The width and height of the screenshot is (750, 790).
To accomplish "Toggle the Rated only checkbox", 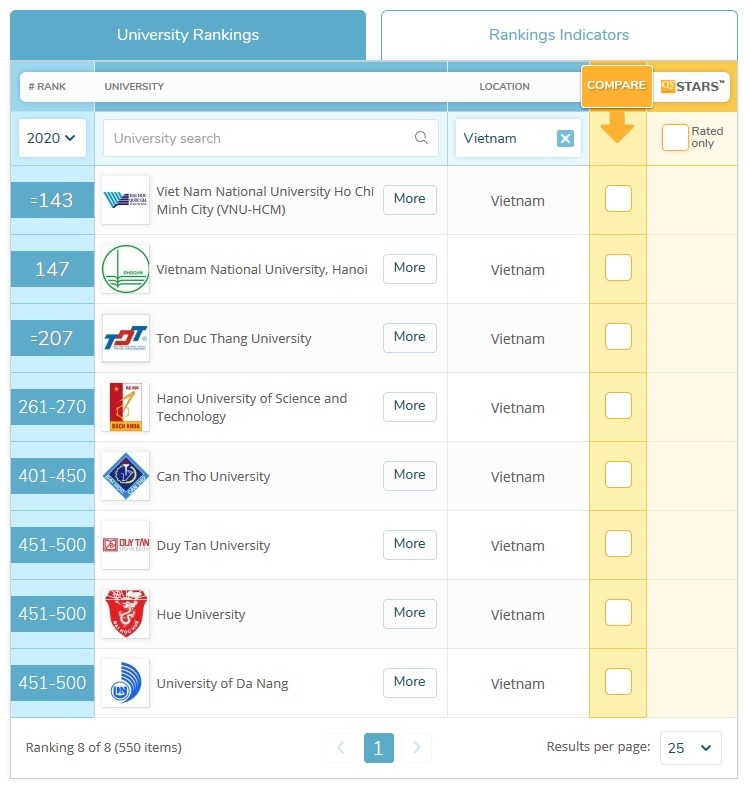I will point(675,137).
